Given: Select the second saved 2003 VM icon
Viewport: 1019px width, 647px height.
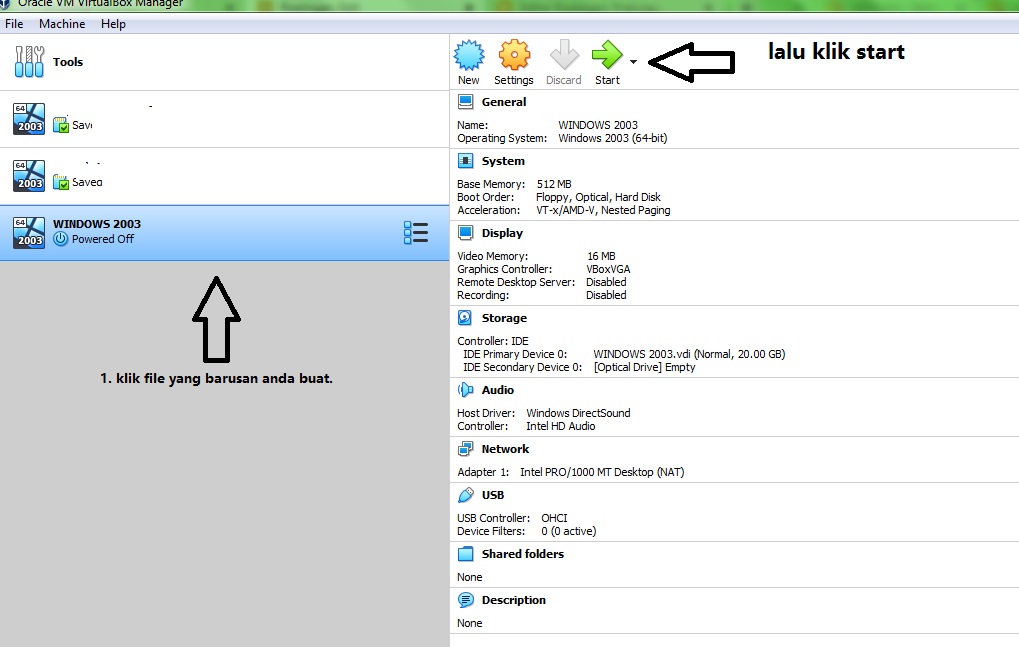Looking at the screenshot, I should (x=29, y=176).
